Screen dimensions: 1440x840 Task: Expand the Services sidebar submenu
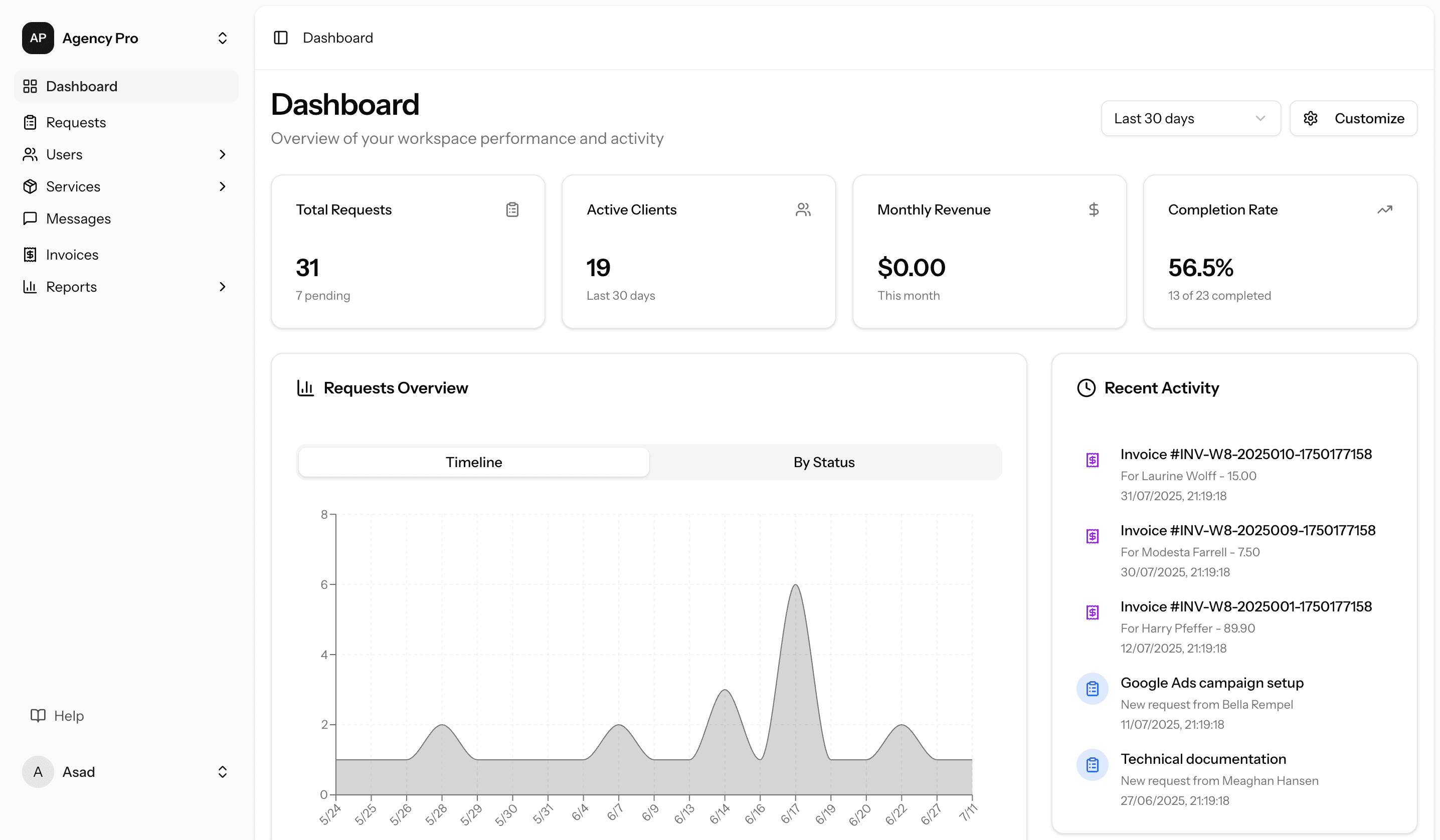click(222, 186)
